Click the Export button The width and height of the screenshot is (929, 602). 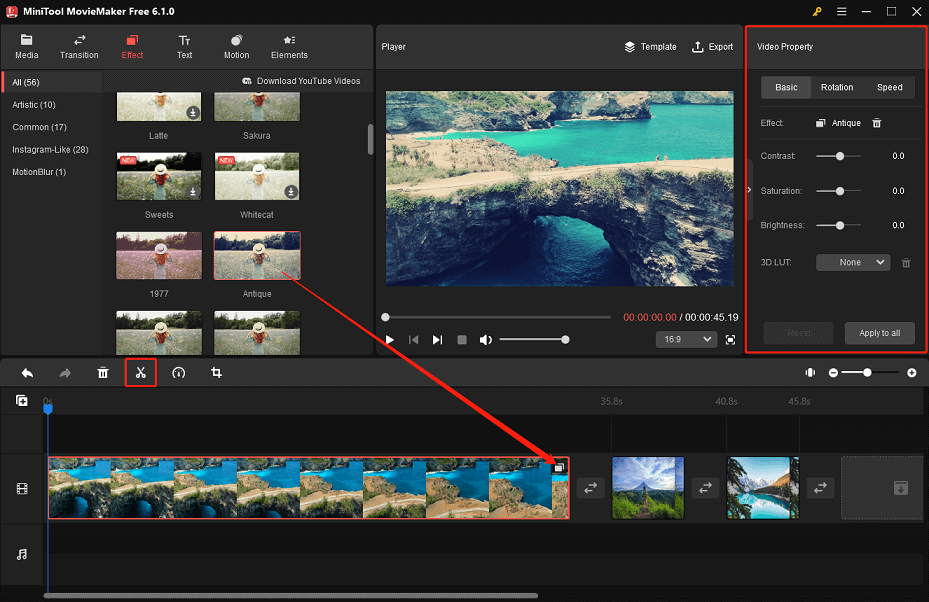[x=712, y=47]
